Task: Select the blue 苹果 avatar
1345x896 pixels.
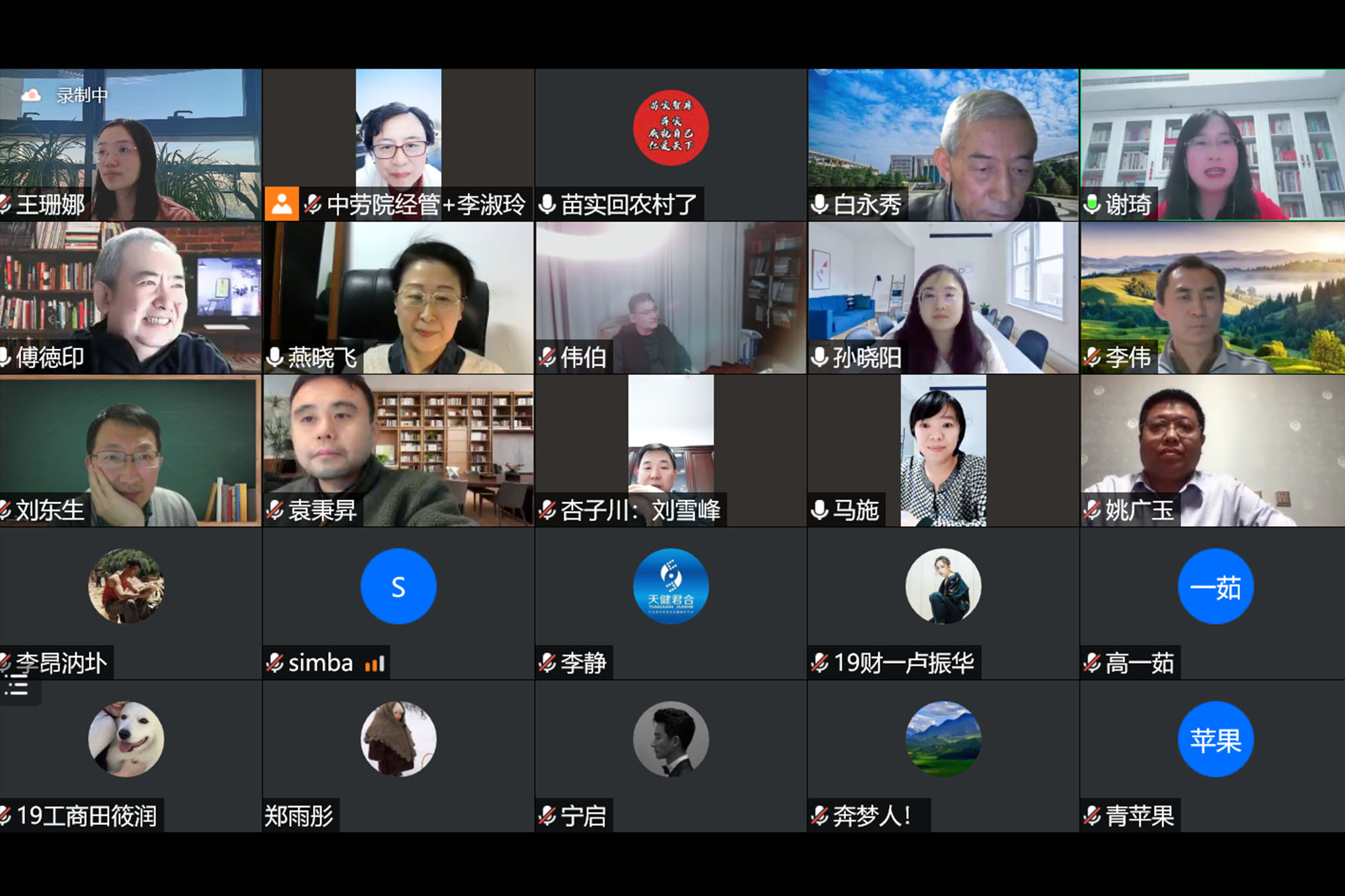Action: (1216, 739)
